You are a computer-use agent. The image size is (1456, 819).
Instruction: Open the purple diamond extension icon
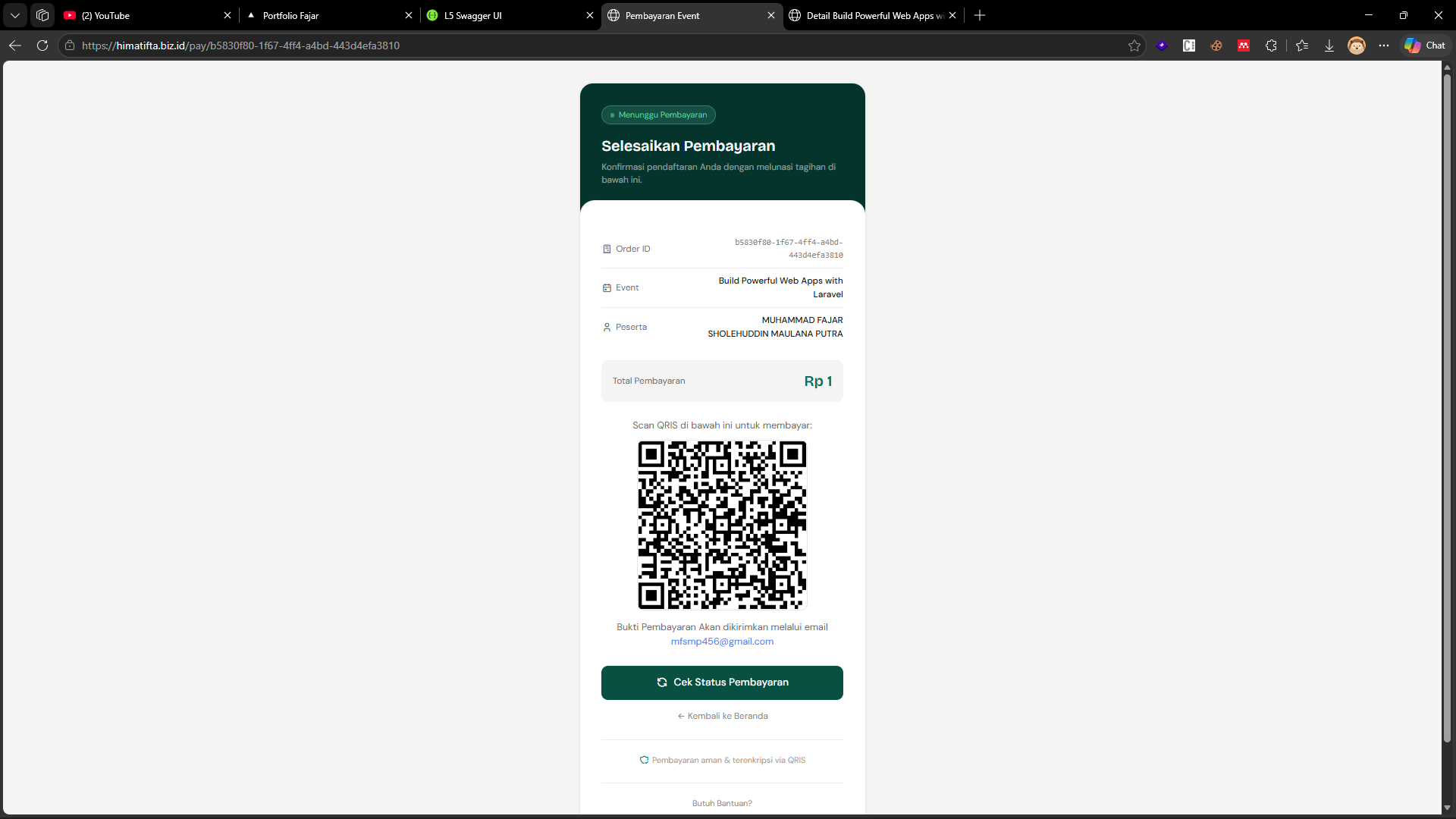coord(1162,45)
